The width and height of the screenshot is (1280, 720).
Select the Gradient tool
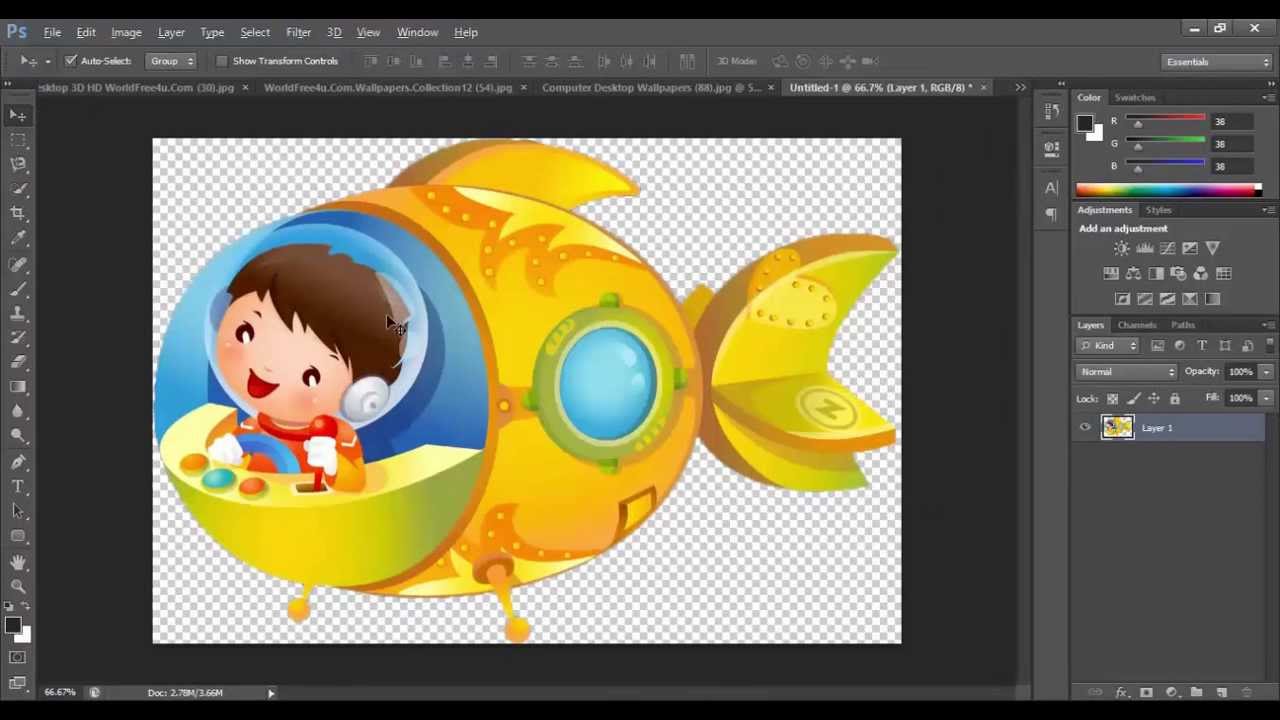(x=18, y=387)
